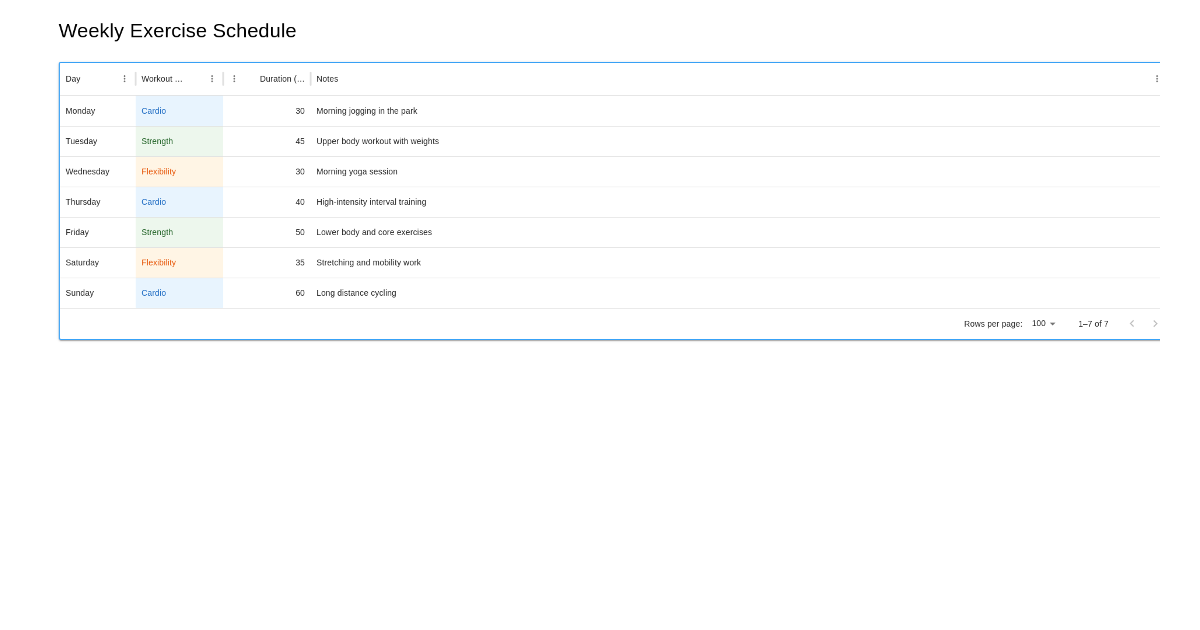The height and width of the screenshot is (630, 1200).
Task: Expand the rows-per-page value selector showing 100
Action: (1043, 323)
